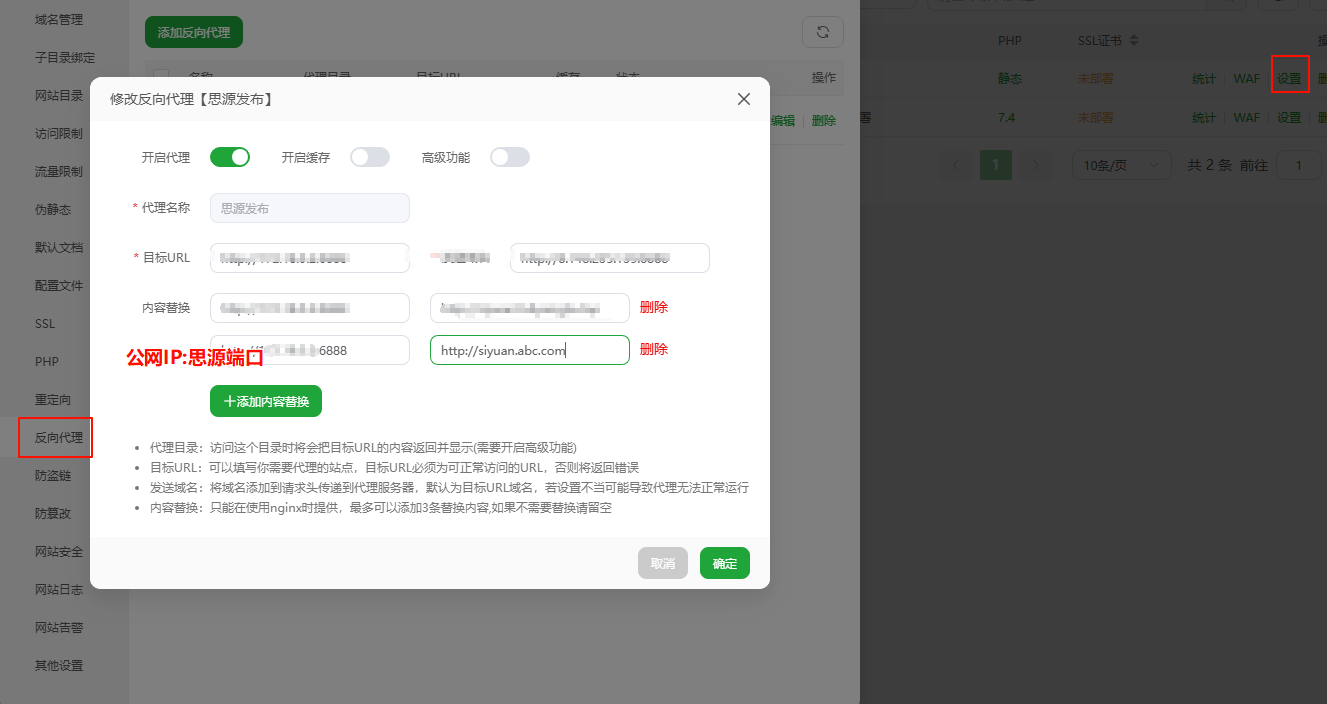Viewport: 1327px width, 704px height.
Task: Click first 内容替换 row's right input
Action: click(530, 308)
